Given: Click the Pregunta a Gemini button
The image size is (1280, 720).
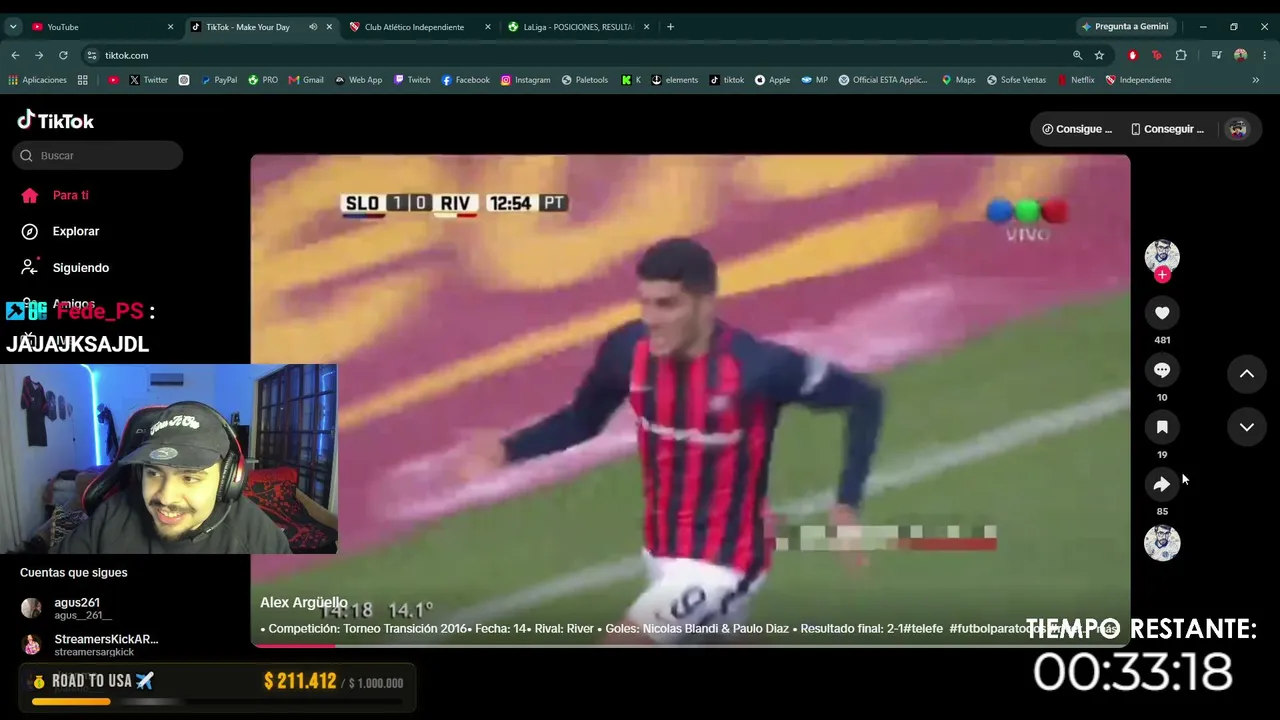Looking at the screenshot, I should tap(1124, 27).
